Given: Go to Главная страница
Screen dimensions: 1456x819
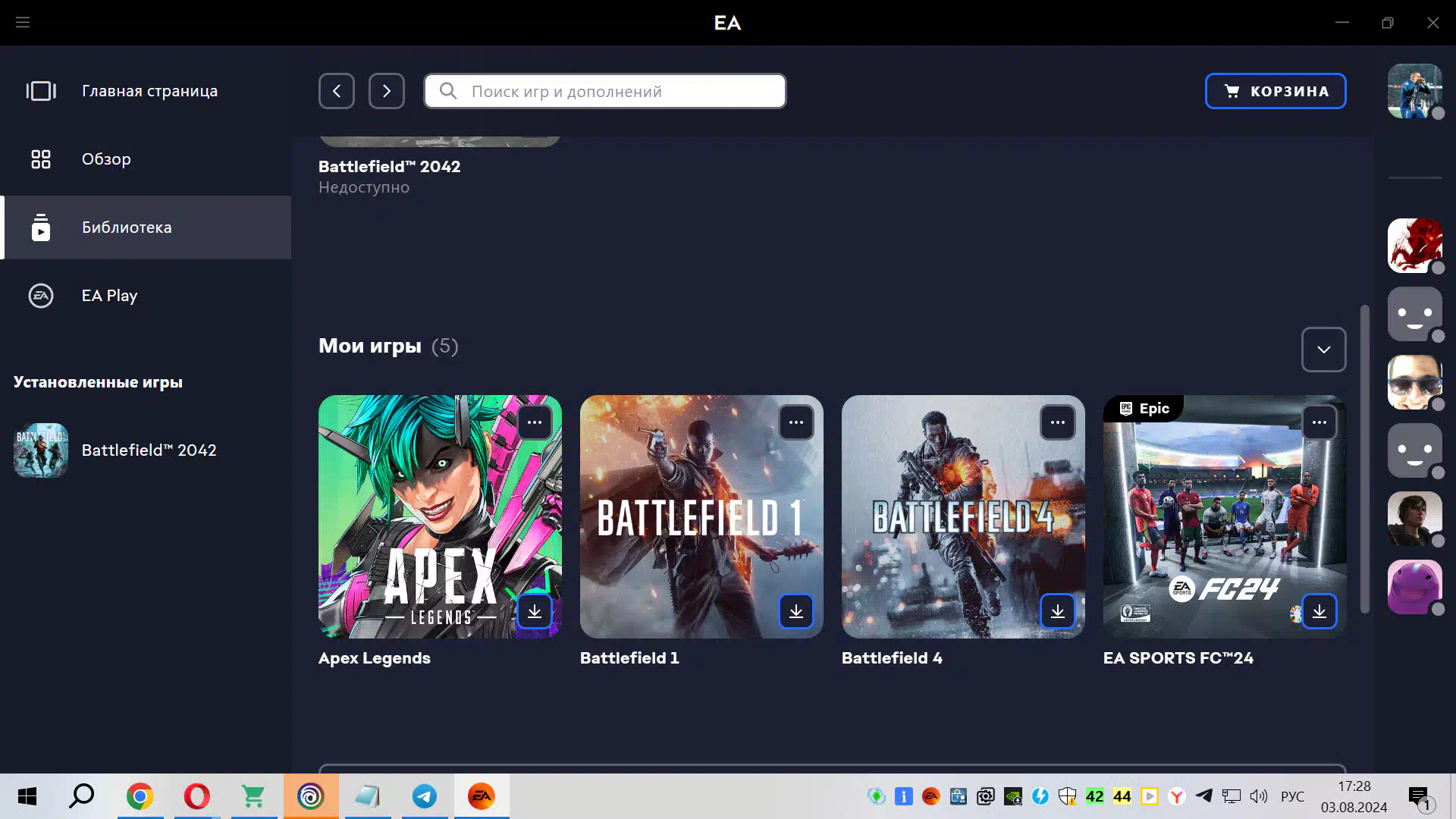Looking at the screenshot, I should coord(146,91).
